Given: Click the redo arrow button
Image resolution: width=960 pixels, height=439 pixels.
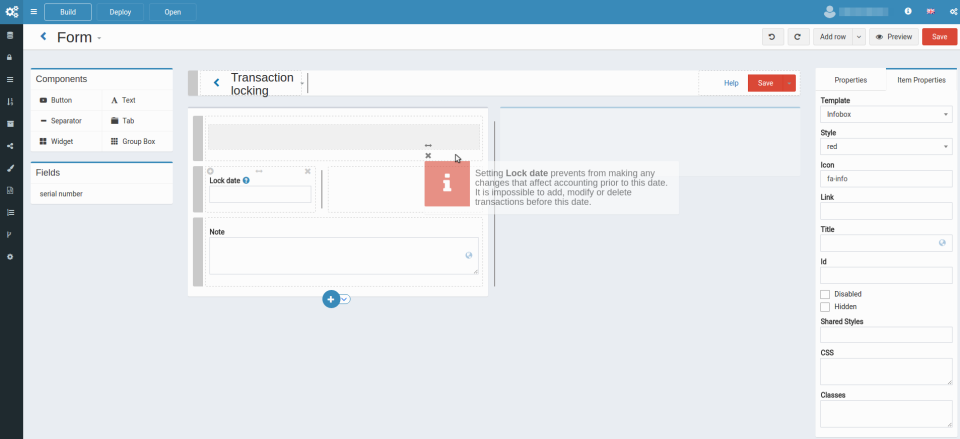Looking at the screenshot, I should point(796,37).
